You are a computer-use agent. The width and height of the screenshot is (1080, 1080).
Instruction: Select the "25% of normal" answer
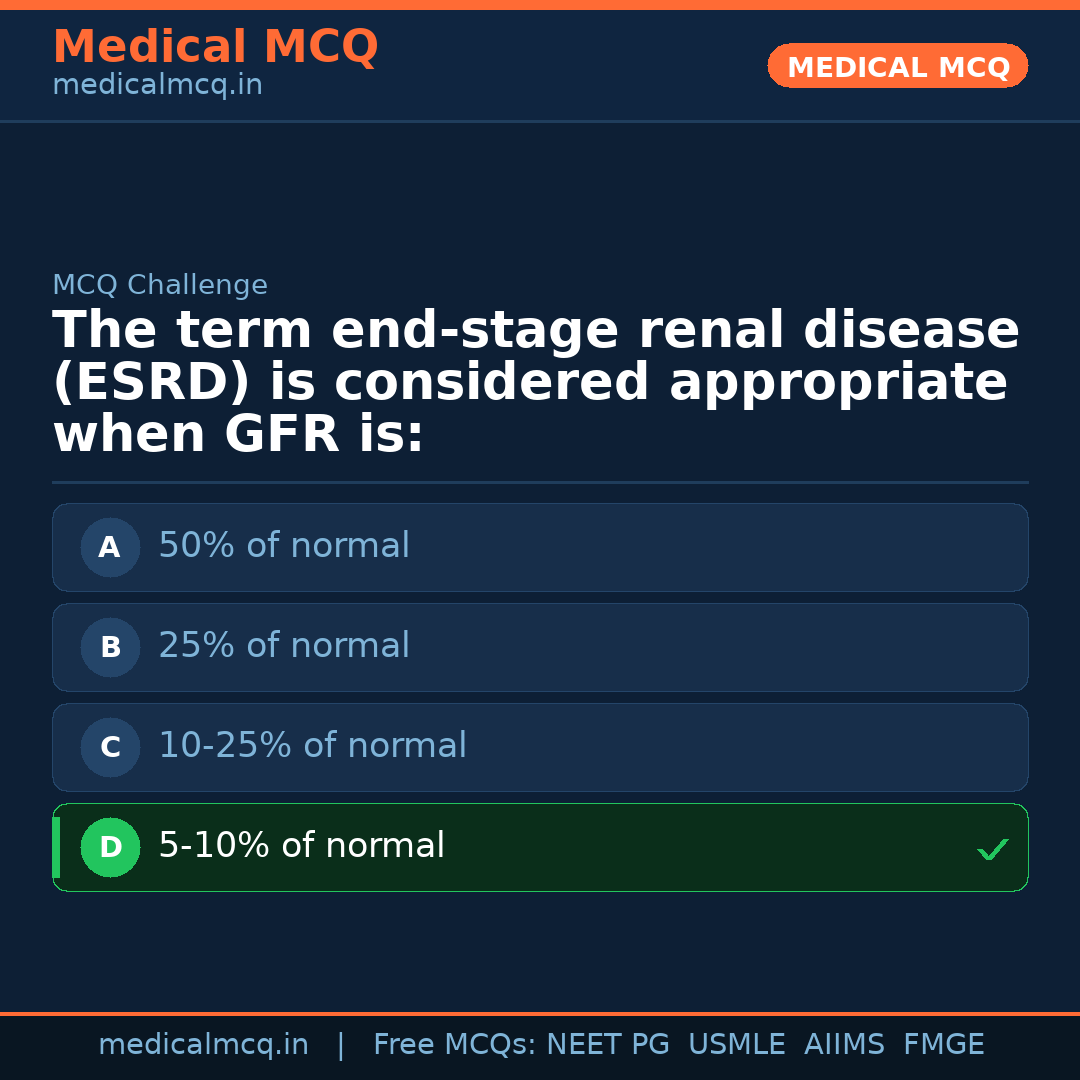coord(284,646)
